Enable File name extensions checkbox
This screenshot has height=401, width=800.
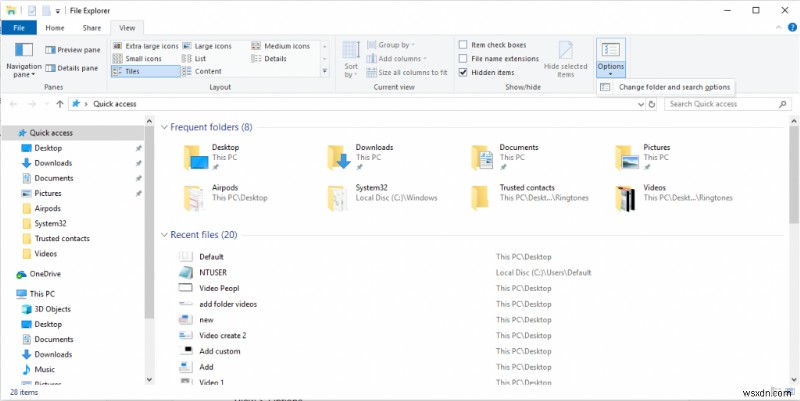[x=498, y=59]
